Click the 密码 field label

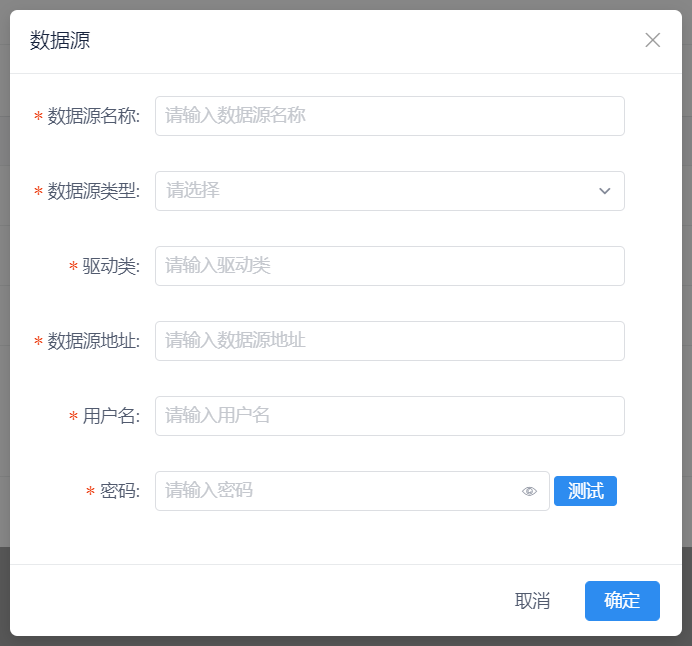coord(120,492)
